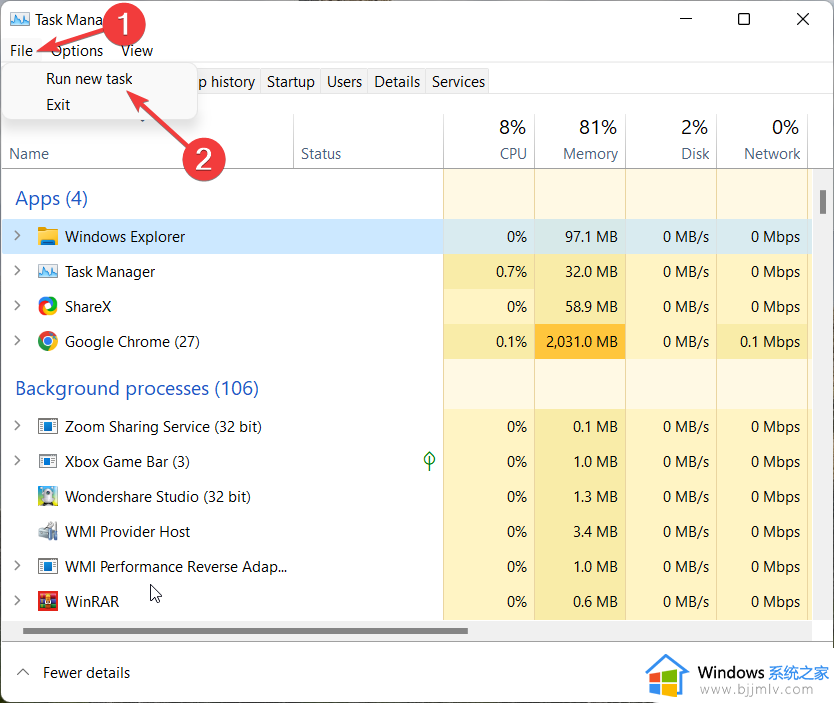The image size is (834, 703).
Task: Maximize the Task Manager window
Action: click(x=744, y=19)
